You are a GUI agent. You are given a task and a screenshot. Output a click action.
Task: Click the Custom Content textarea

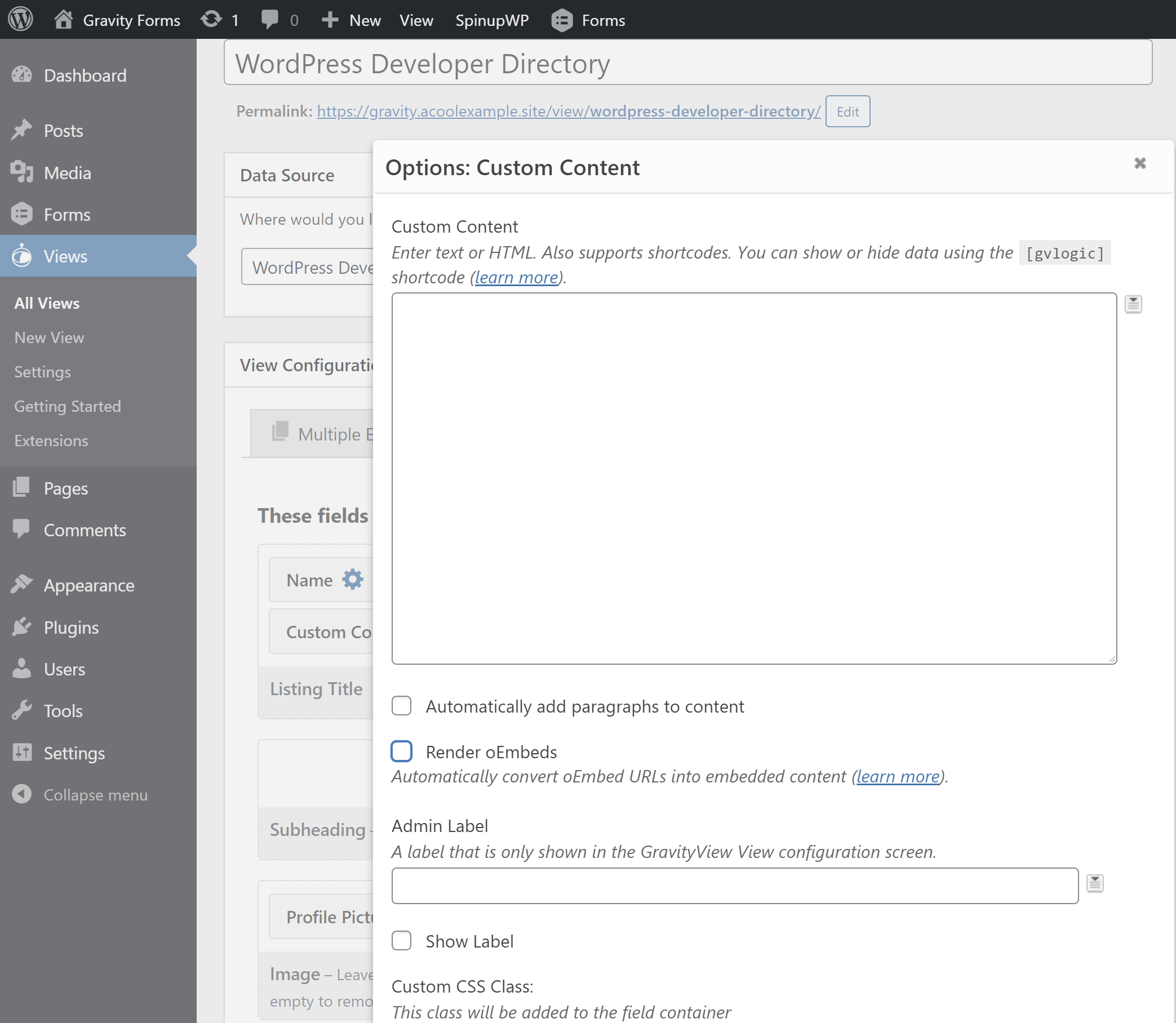754,478
